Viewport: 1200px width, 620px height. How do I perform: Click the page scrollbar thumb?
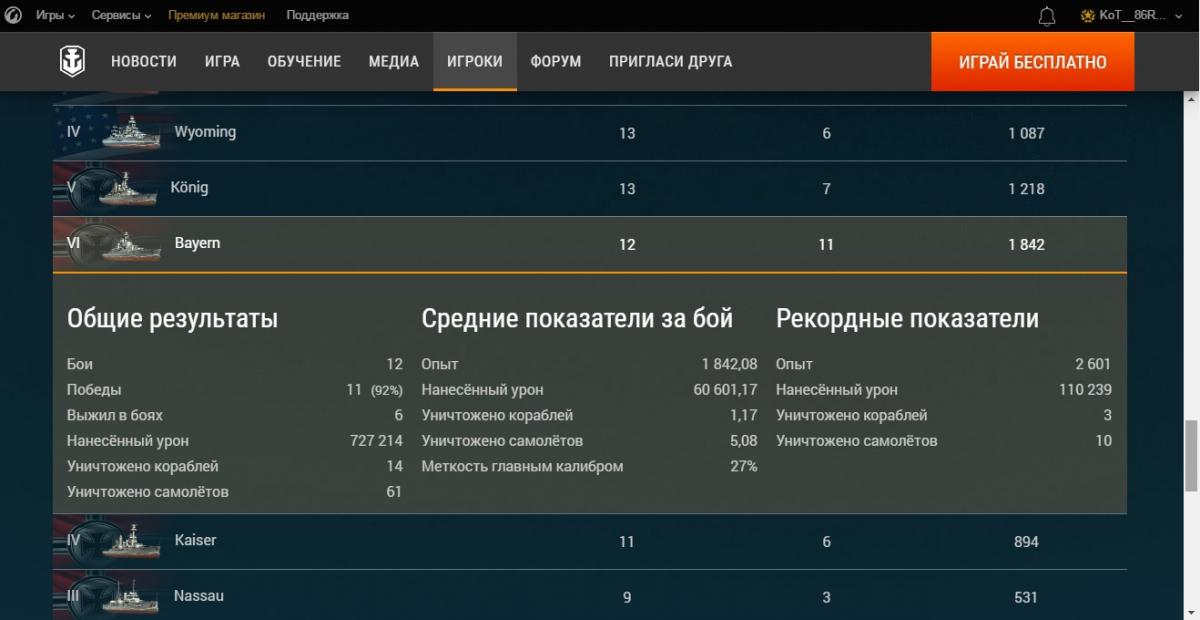point(1191,456)
